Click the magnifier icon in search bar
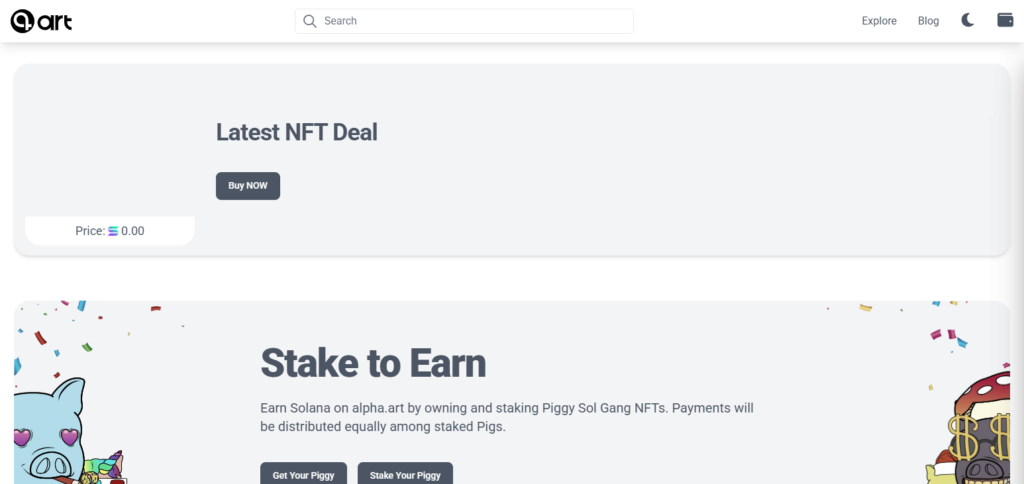 (310, 21)
